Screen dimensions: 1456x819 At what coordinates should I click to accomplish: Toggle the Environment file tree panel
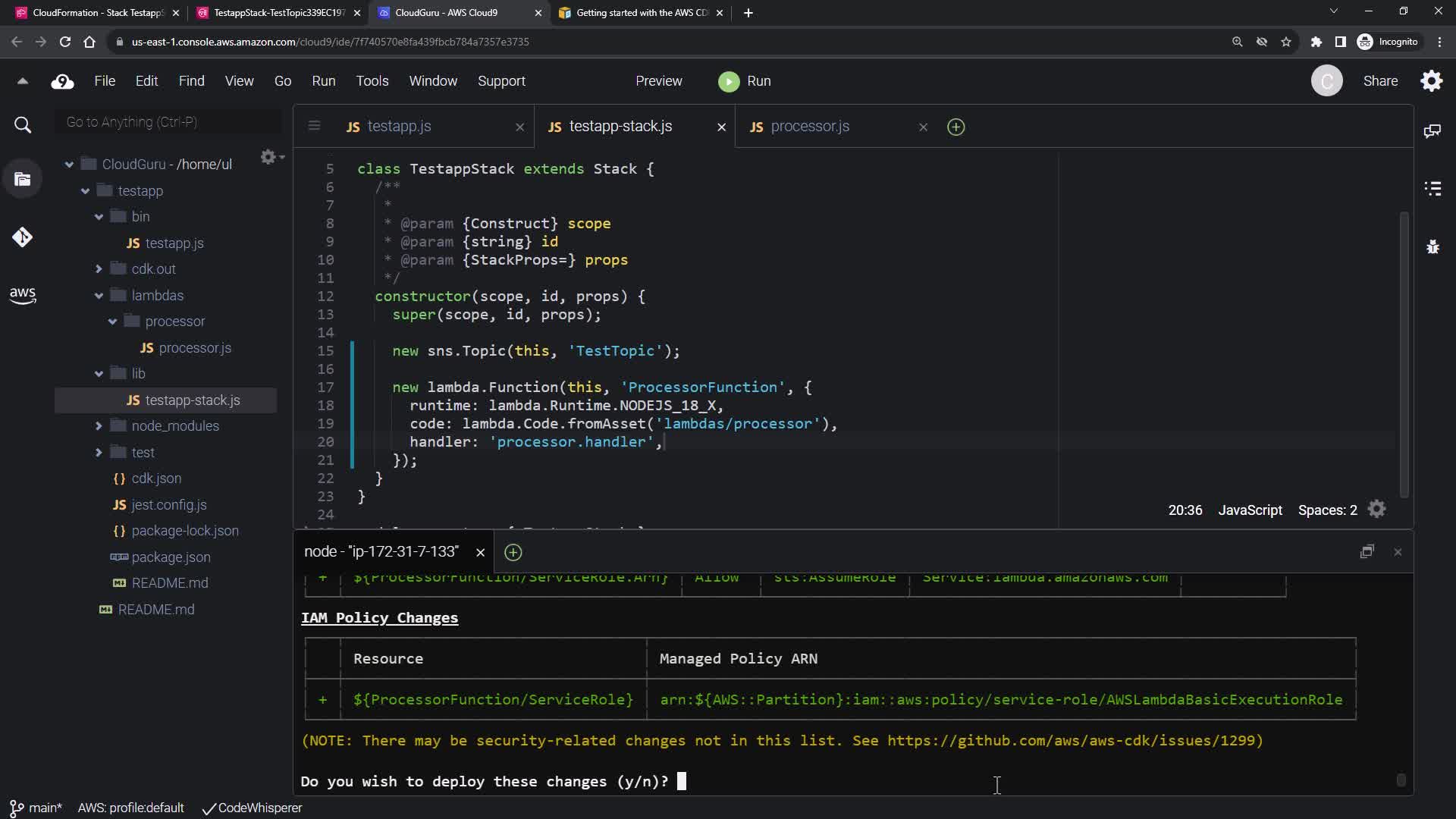[22, 180]
